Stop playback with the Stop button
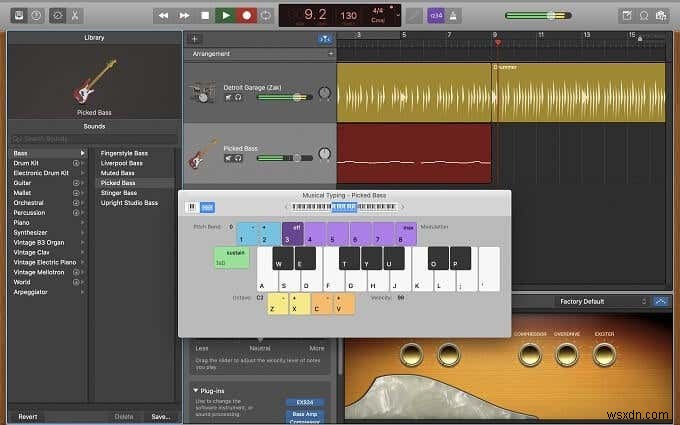680x425 pixels. click(205, 16)
